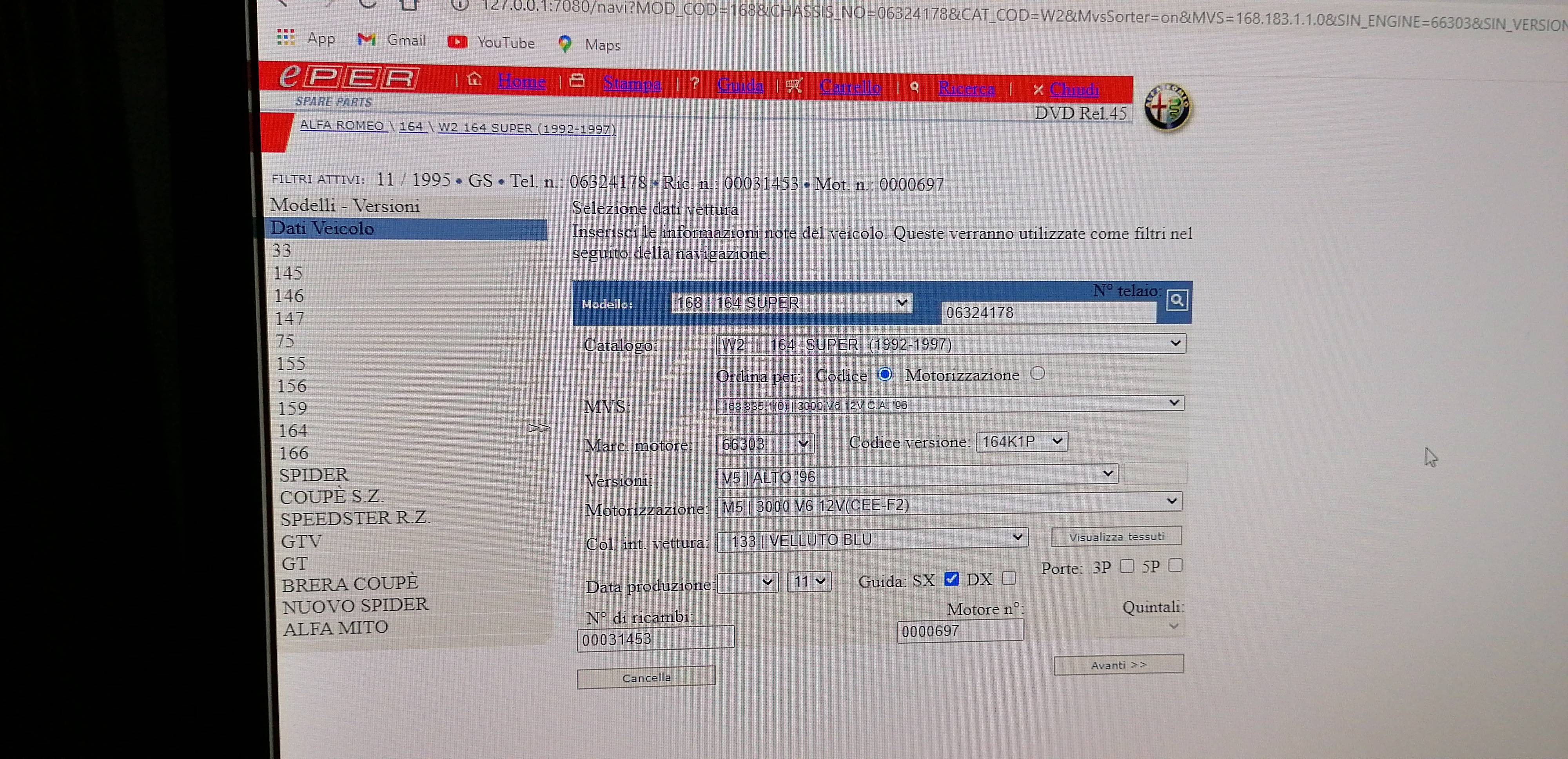Open the empty Data produzione year dropdown
The image size is (1568, 759).
748,583
